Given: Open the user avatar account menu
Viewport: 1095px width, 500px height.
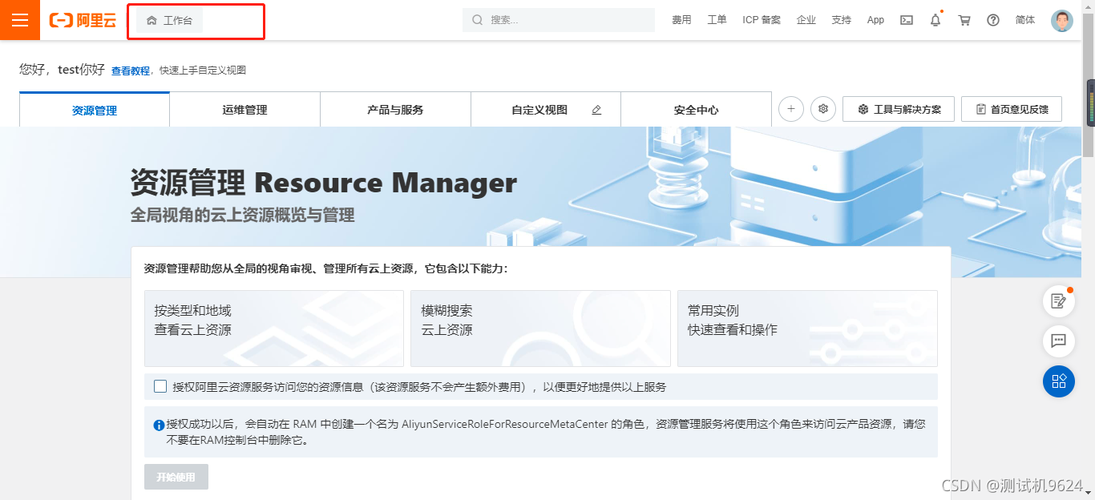Looking at the screenshot, I should pos(1061,20).
